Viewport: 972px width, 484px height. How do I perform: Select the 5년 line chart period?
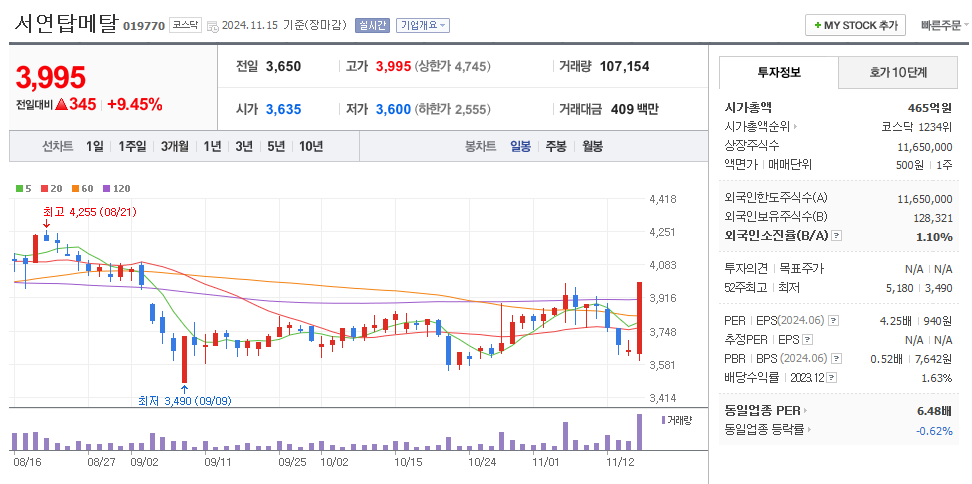tap(276, 147)
